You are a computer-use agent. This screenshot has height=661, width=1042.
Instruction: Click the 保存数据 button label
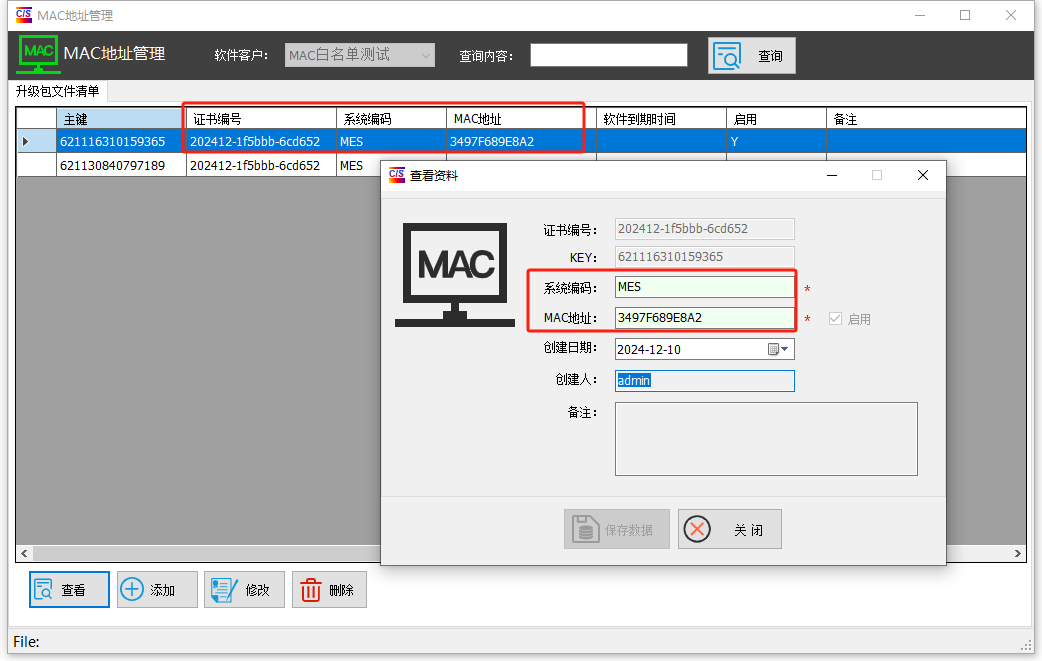coord(629,530)
